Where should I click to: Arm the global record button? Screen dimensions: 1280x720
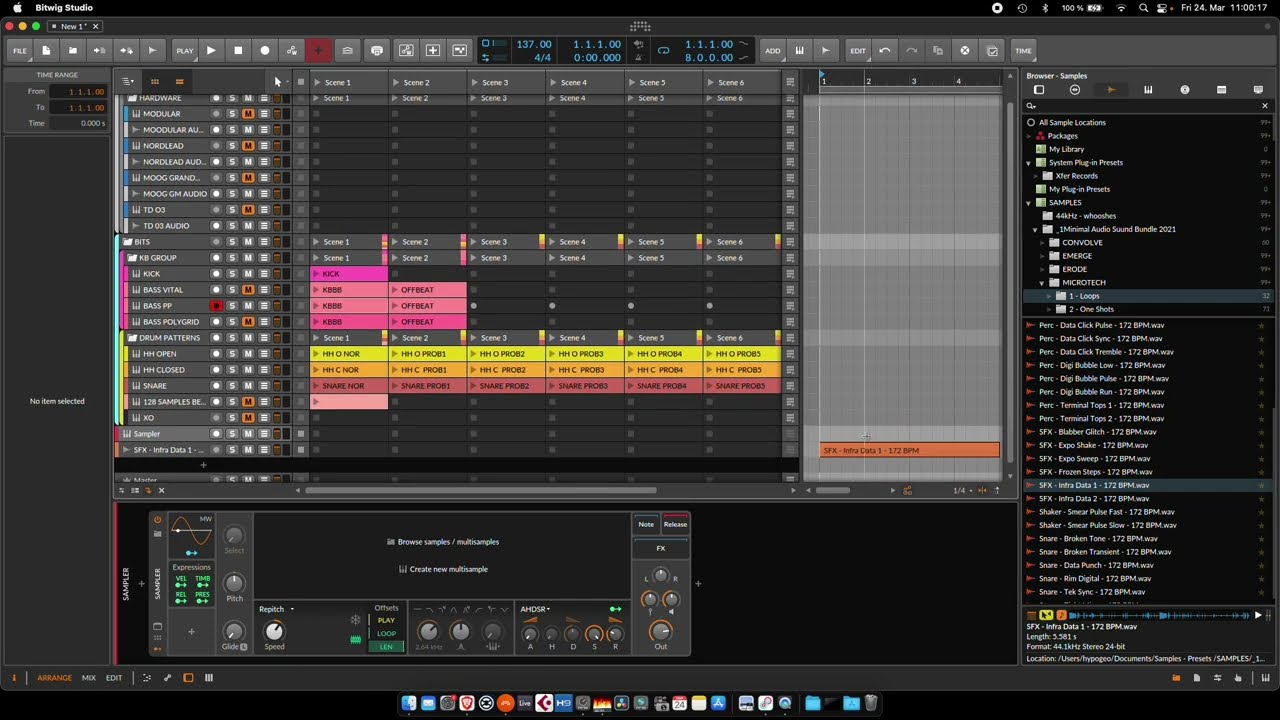265,50
